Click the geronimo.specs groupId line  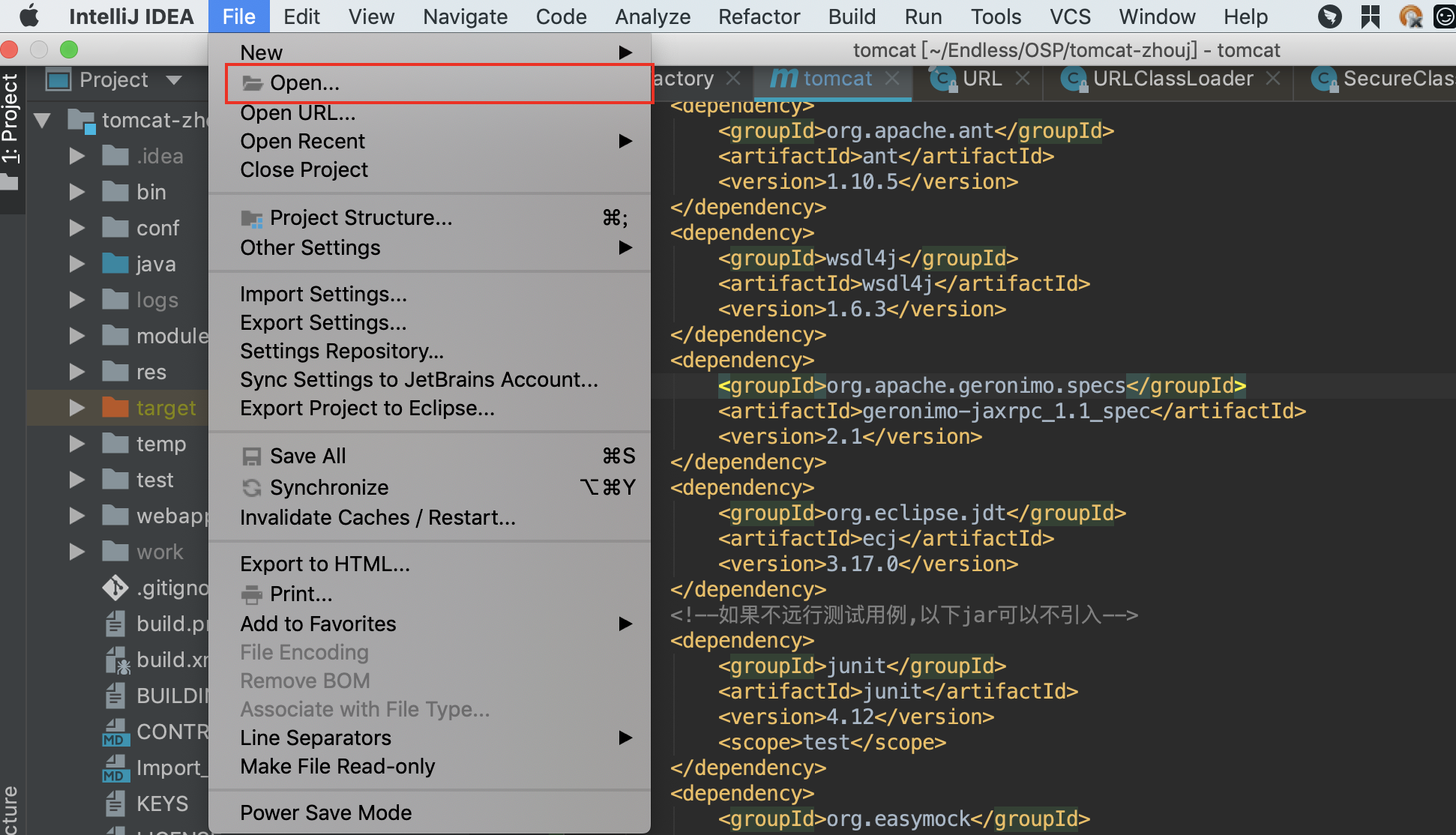tap(982, 386)
